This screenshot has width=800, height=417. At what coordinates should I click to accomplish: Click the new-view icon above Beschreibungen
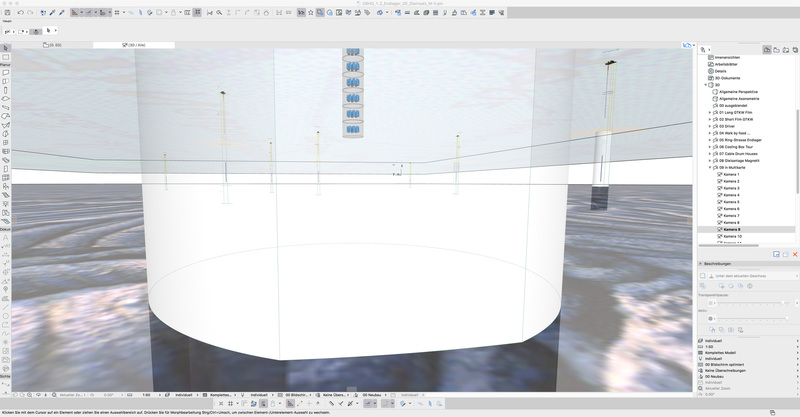coord(776,255)
